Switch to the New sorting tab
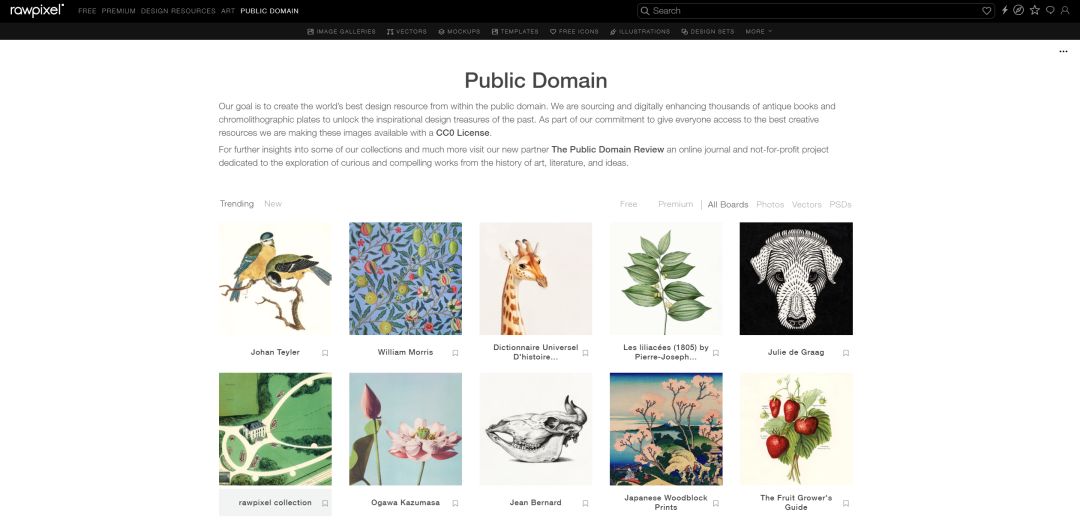 273,204
